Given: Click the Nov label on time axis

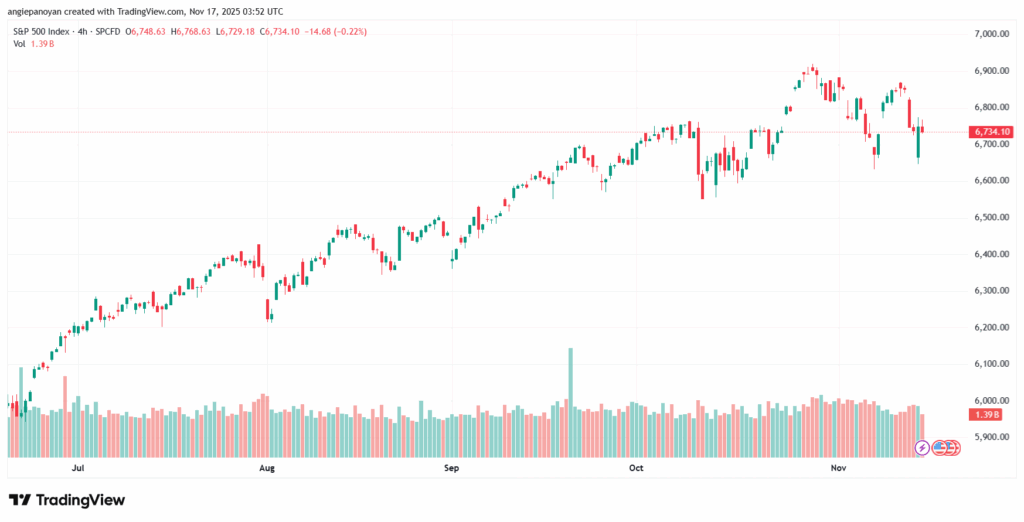Looking at the screenshot, I should point(838,466).
